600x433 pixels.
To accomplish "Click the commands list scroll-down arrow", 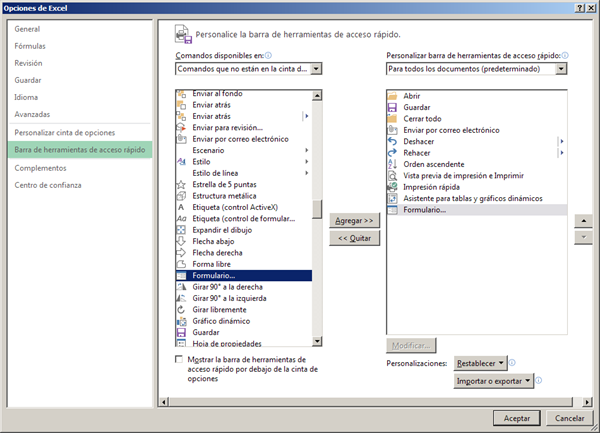I will pyautogui.click(x=317, y=341).
